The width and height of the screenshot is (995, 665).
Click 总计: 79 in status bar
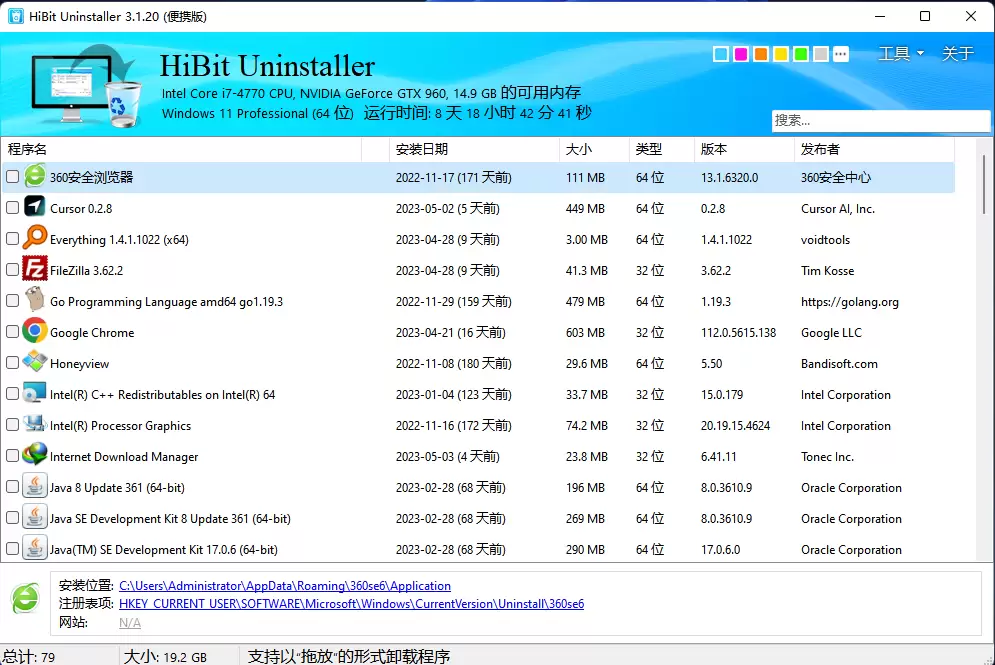[29, 657]
